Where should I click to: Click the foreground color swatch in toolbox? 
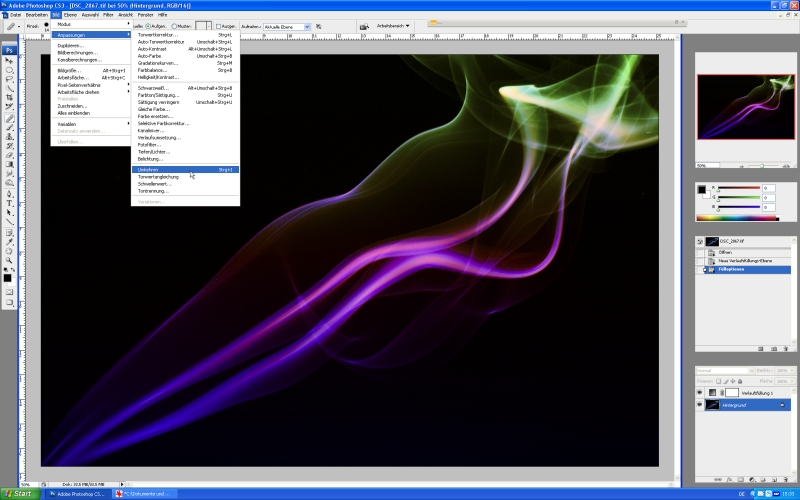7,278
